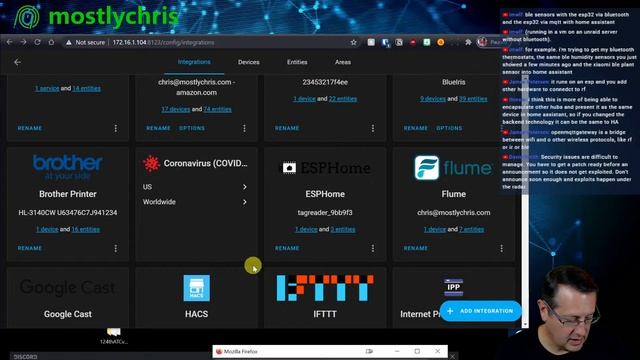The height and width of the screenshot is (360, 640).
Task: Open the 74 entities link under amazon.com
Action: click(217, 109)
